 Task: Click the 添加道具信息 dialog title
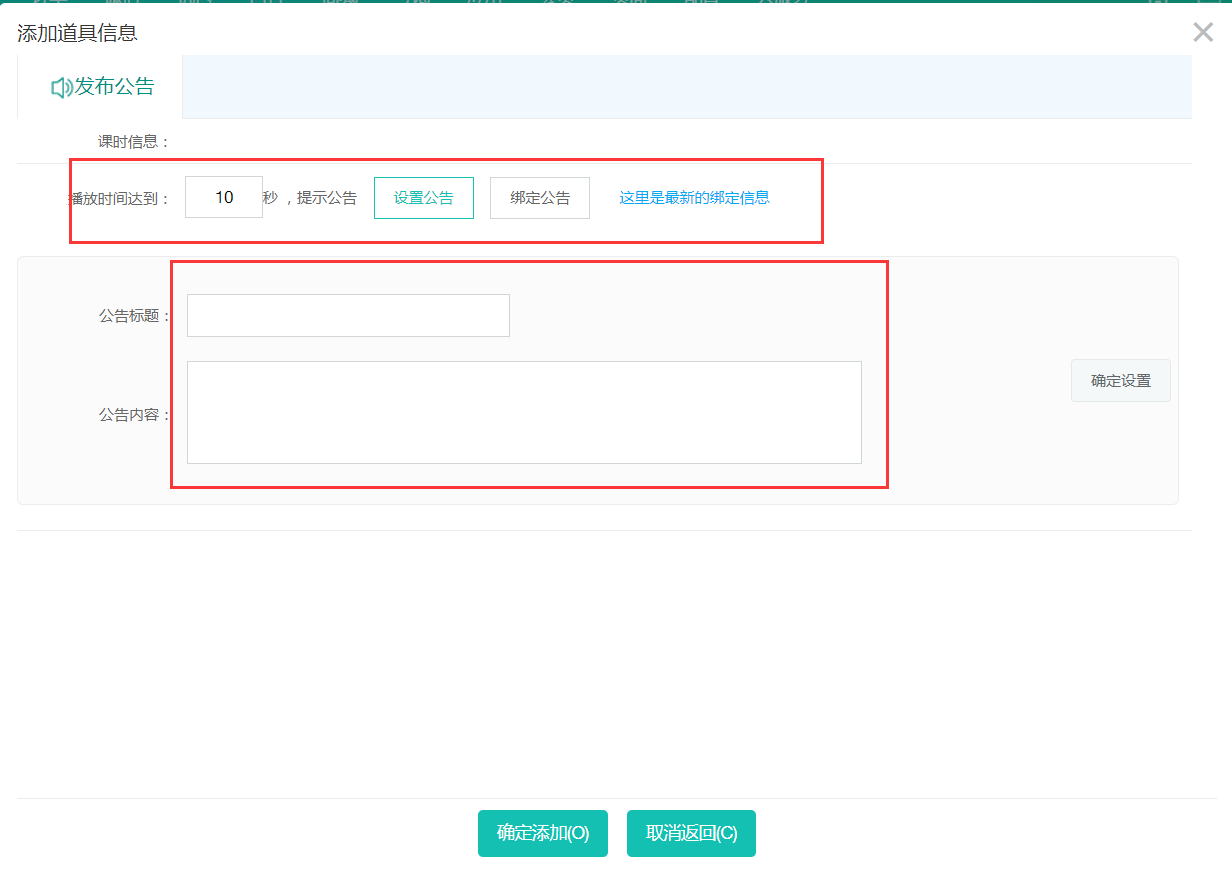[77, 33]
